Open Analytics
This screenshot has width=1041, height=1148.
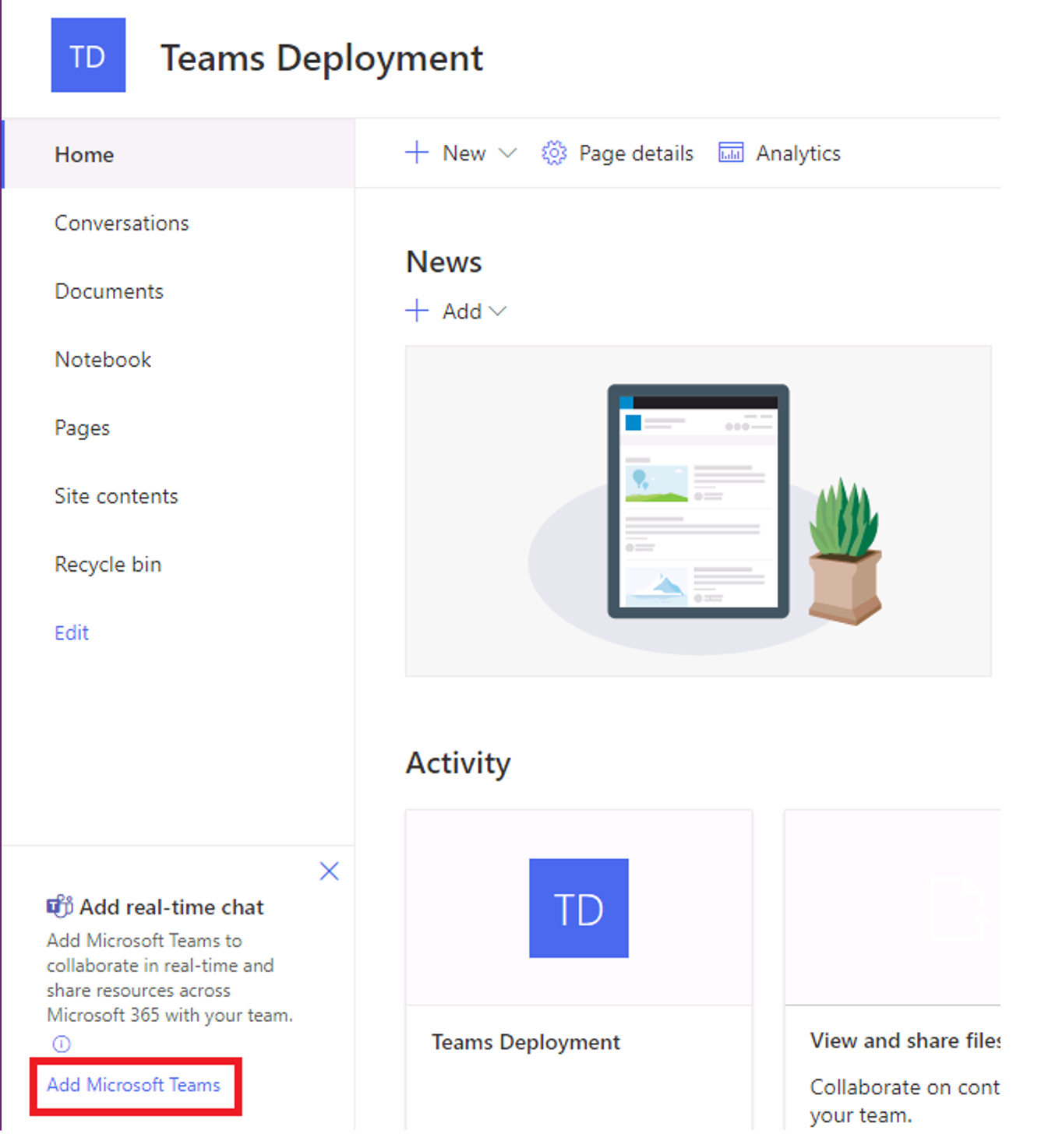tap(798, 153)
